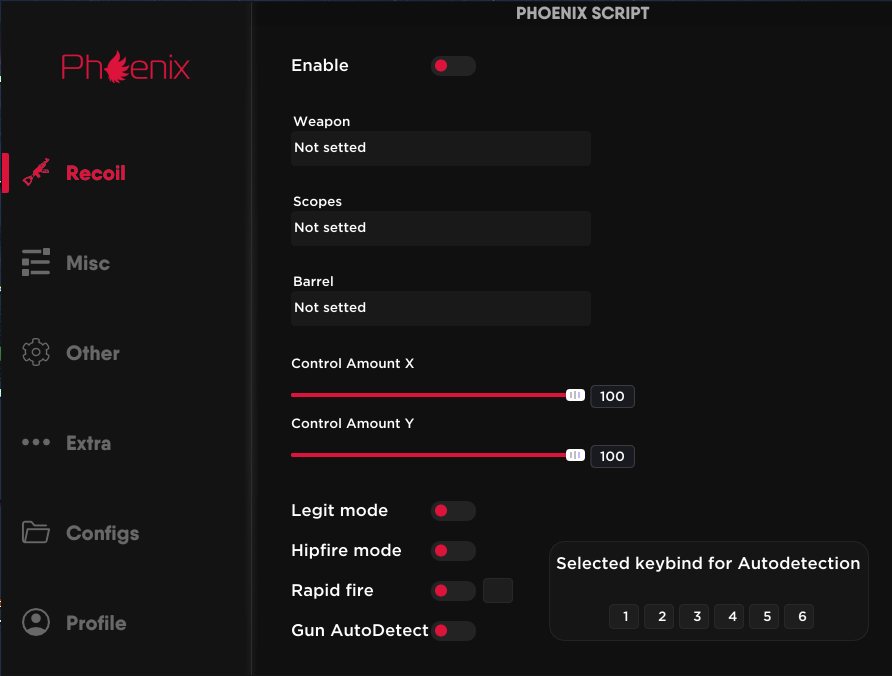The height and width of the screenshot is (676, 892).
Task: Click the Control Amount Y slider handle
Action: (x=575, y=455)
